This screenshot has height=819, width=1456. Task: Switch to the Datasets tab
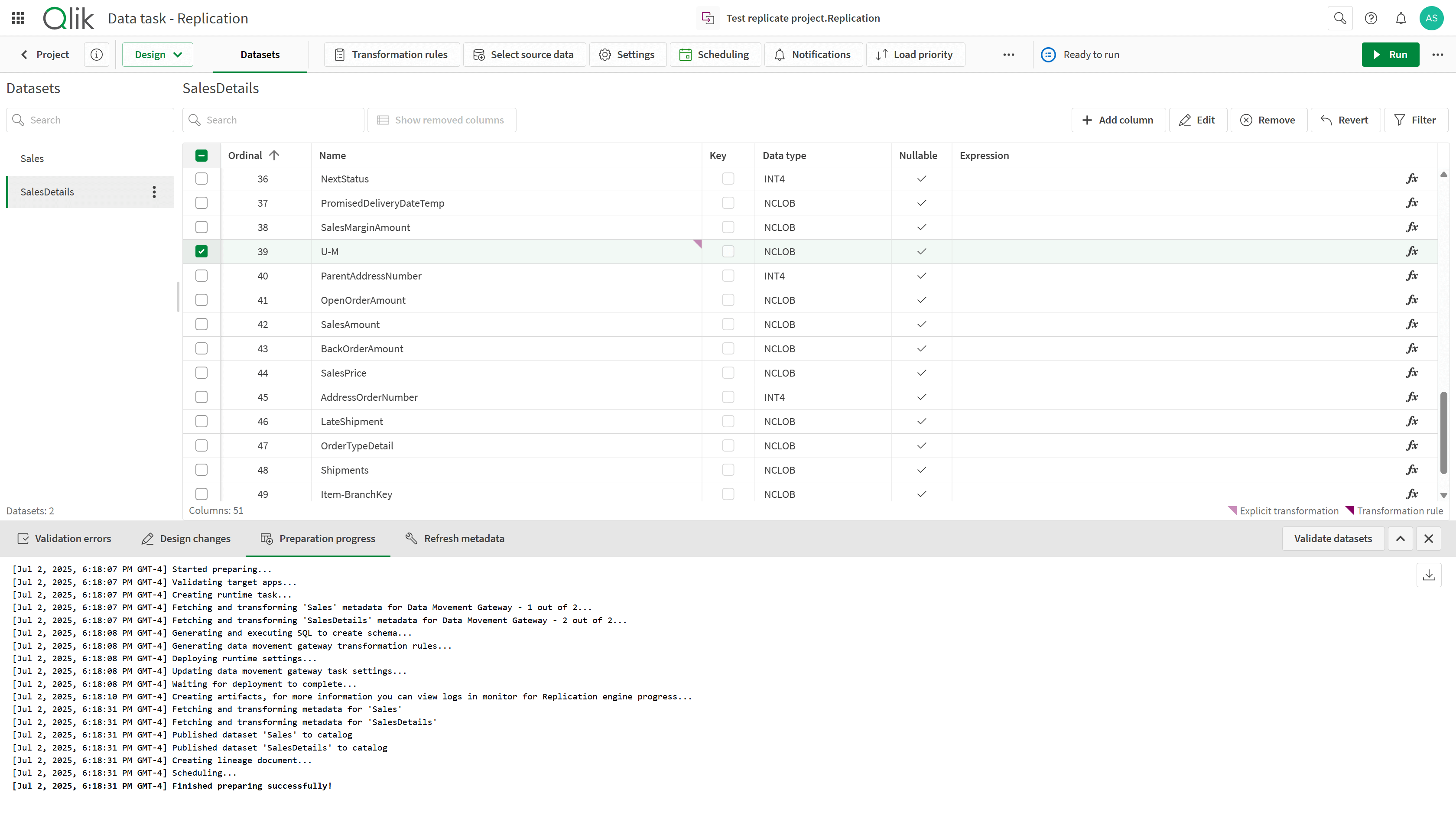260,54
